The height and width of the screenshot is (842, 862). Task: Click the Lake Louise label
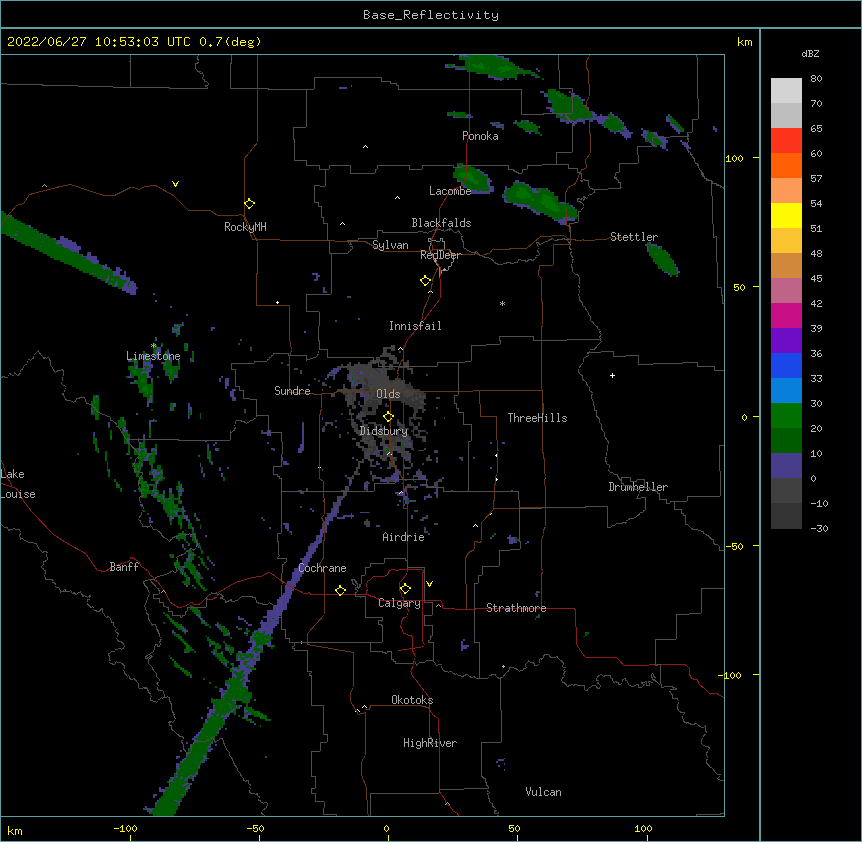[x=18, y=484]
